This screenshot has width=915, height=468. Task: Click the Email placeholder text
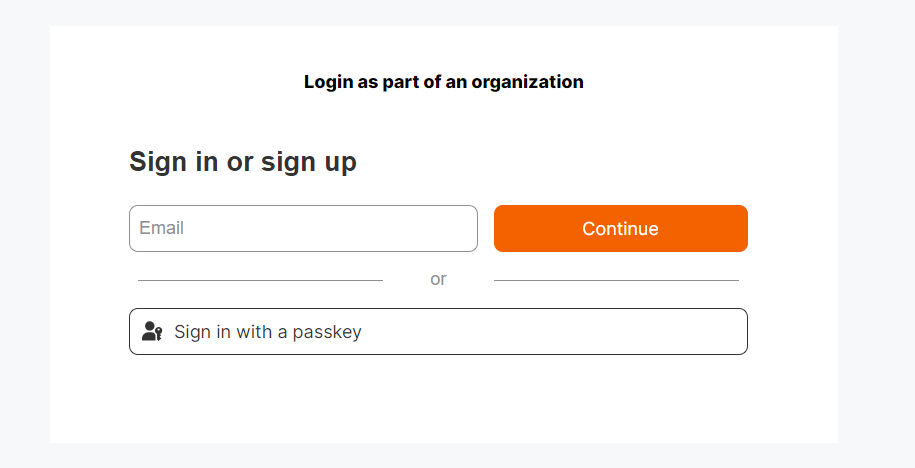coord(162,228)
